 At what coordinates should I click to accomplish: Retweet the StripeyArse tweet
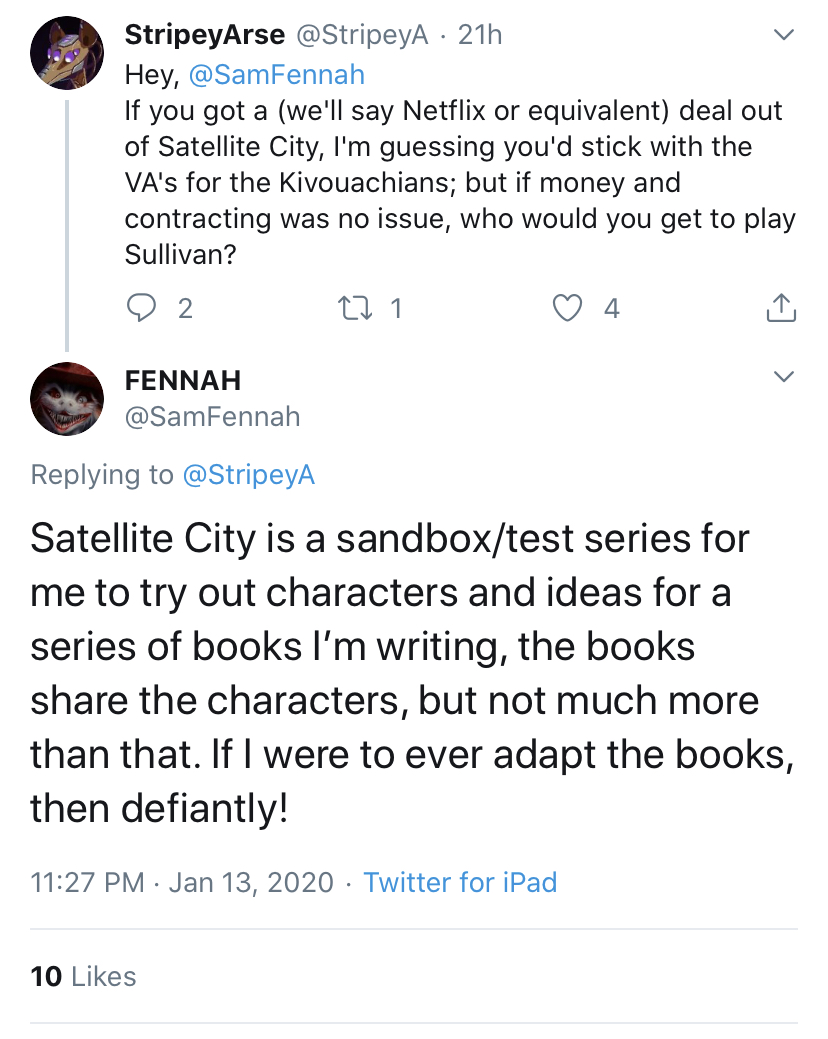(354, 308)
